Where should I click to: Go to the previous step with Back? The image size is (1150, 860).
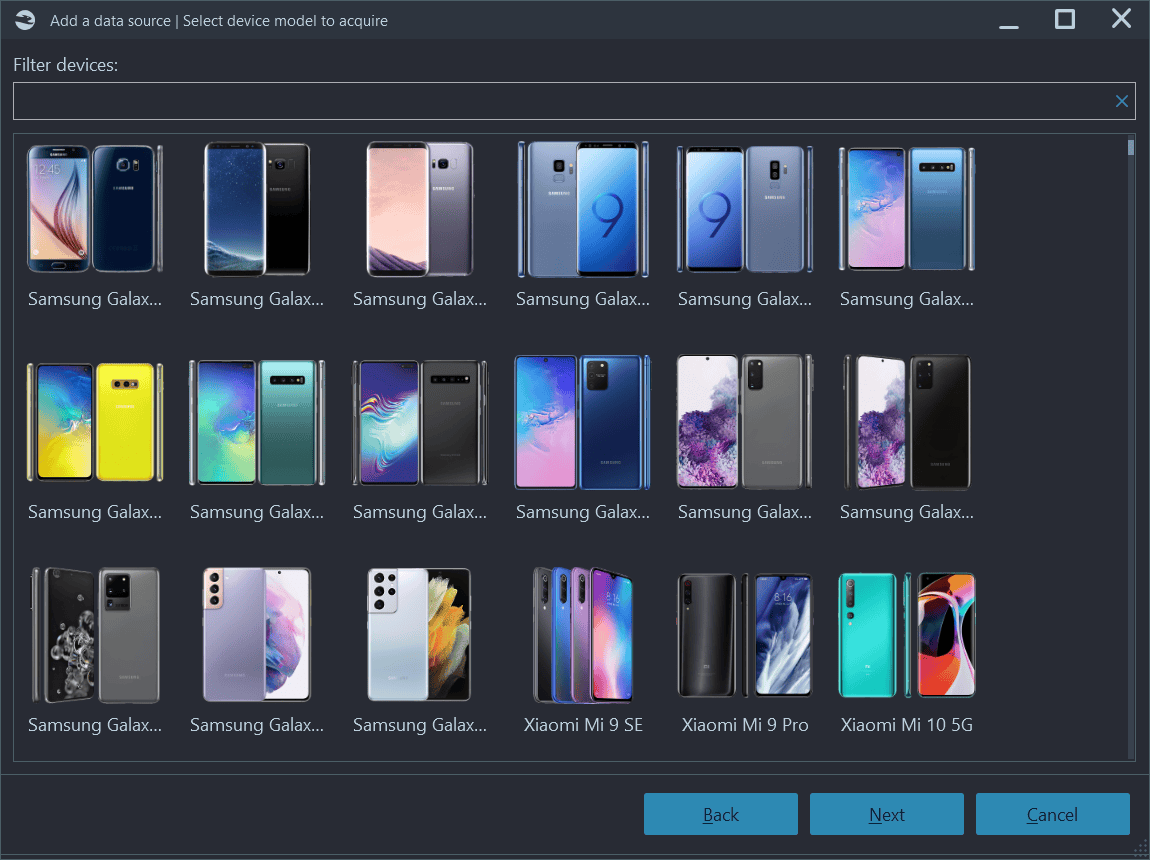[x=720, y=814]
